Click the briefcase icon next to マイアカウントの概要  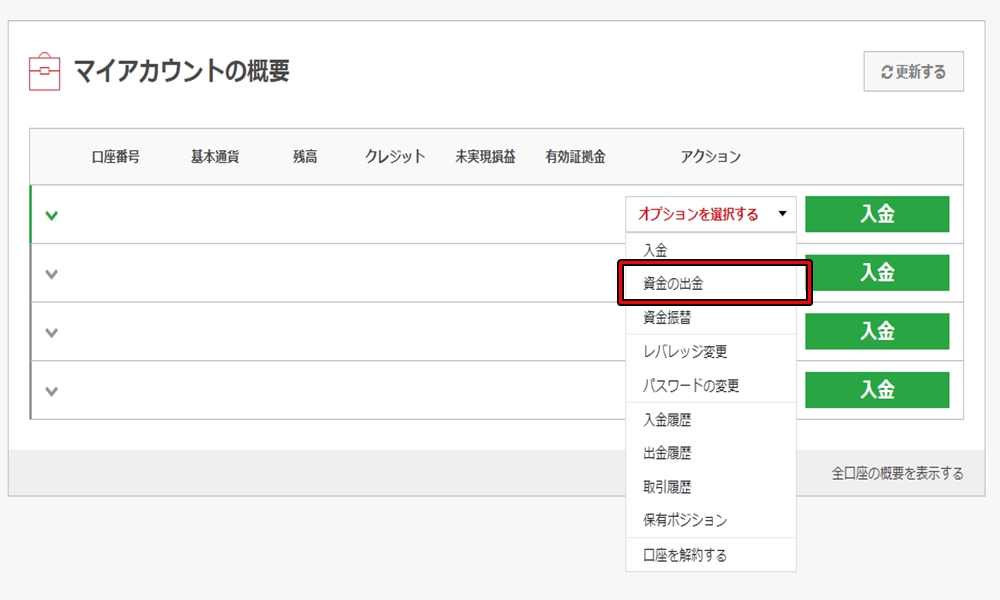[44, 71]
